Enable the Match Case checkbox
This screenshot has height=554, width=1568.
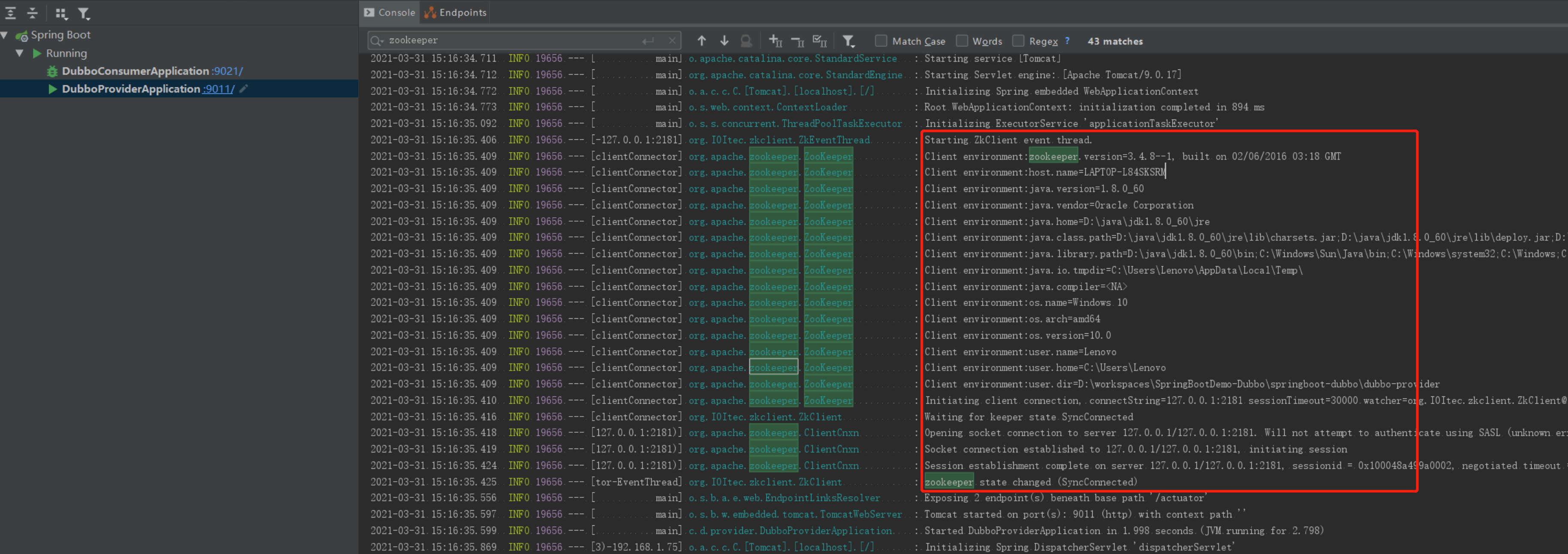(881, 41)
